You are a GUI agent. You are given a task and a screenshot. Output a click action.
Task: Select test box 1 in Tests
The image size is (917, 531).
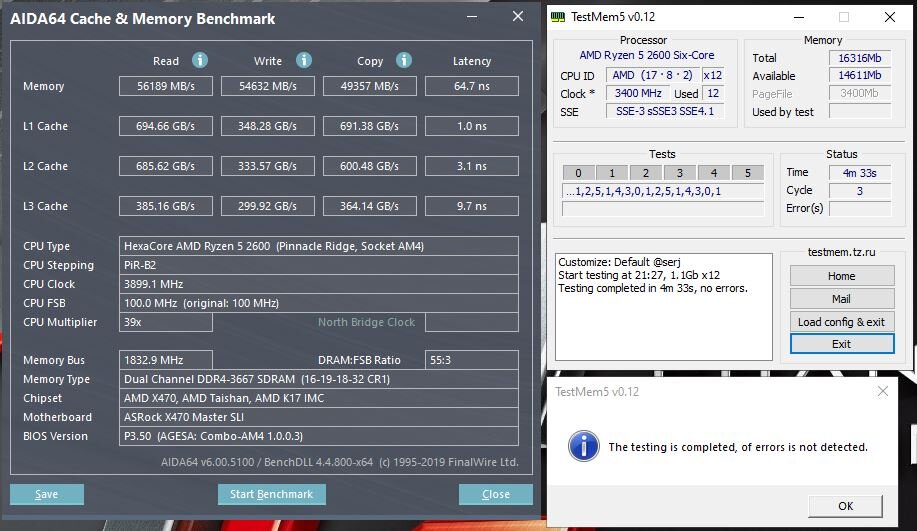(612, 173)
